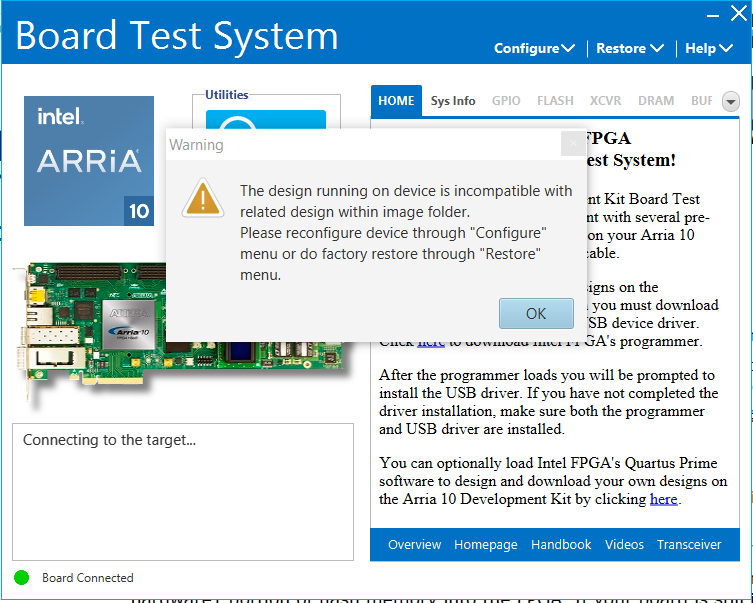
Task: Open the Handbook link
Action: coord(561,545)
